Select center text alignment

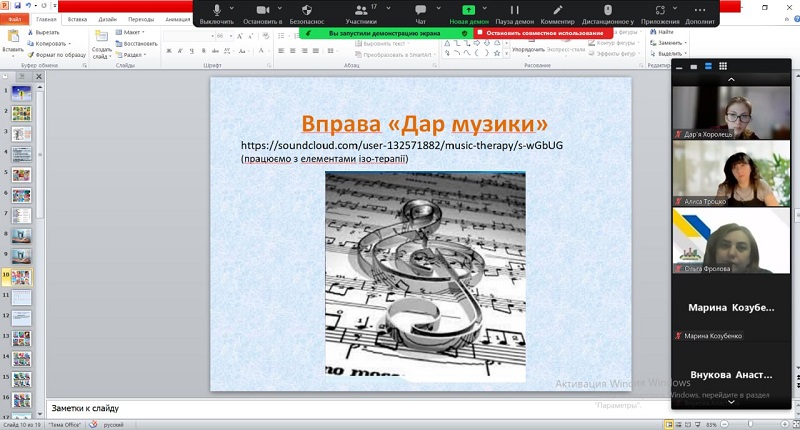pos(293,51)
